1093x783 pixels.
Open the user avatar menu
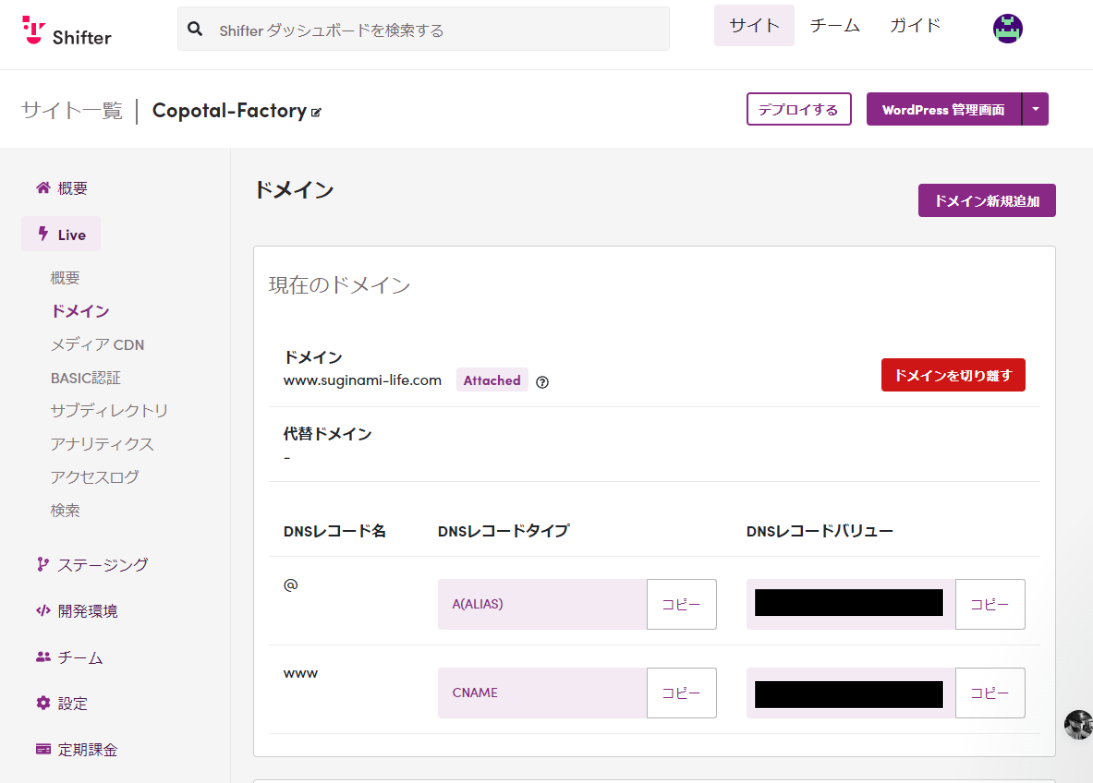[1007, 28]
